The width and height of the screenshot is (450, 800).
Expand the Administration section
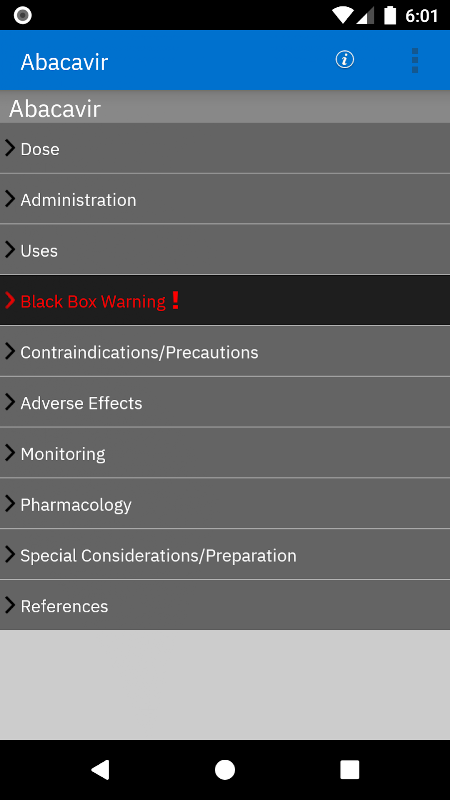pos(225,199)
